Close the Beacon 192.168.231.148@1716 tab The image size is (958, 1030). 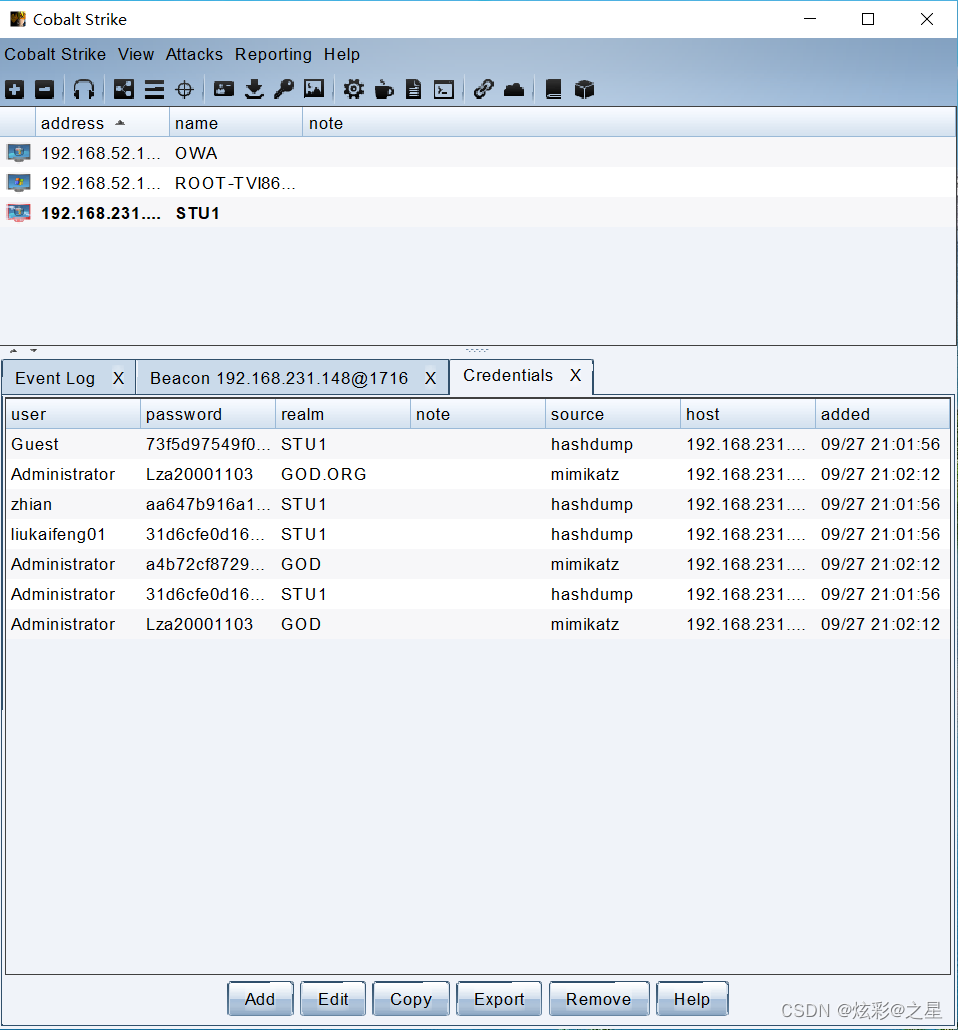click(430, 378)
